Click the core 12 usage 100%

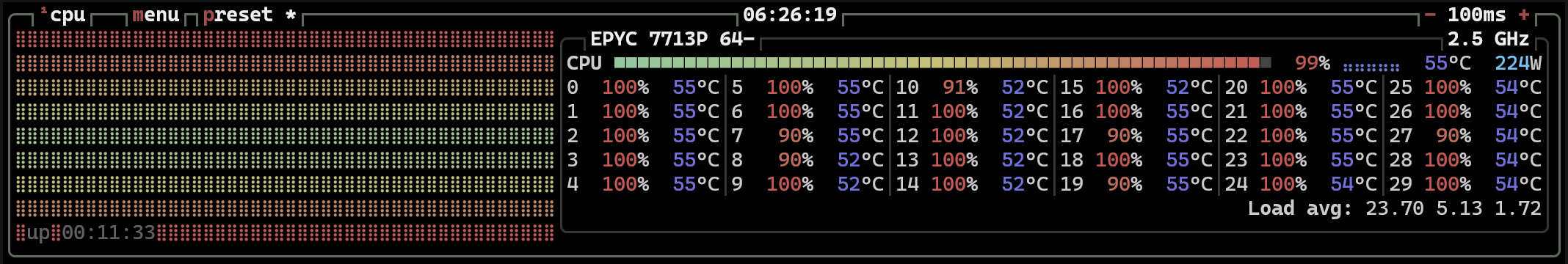click(x=954, y=136)
